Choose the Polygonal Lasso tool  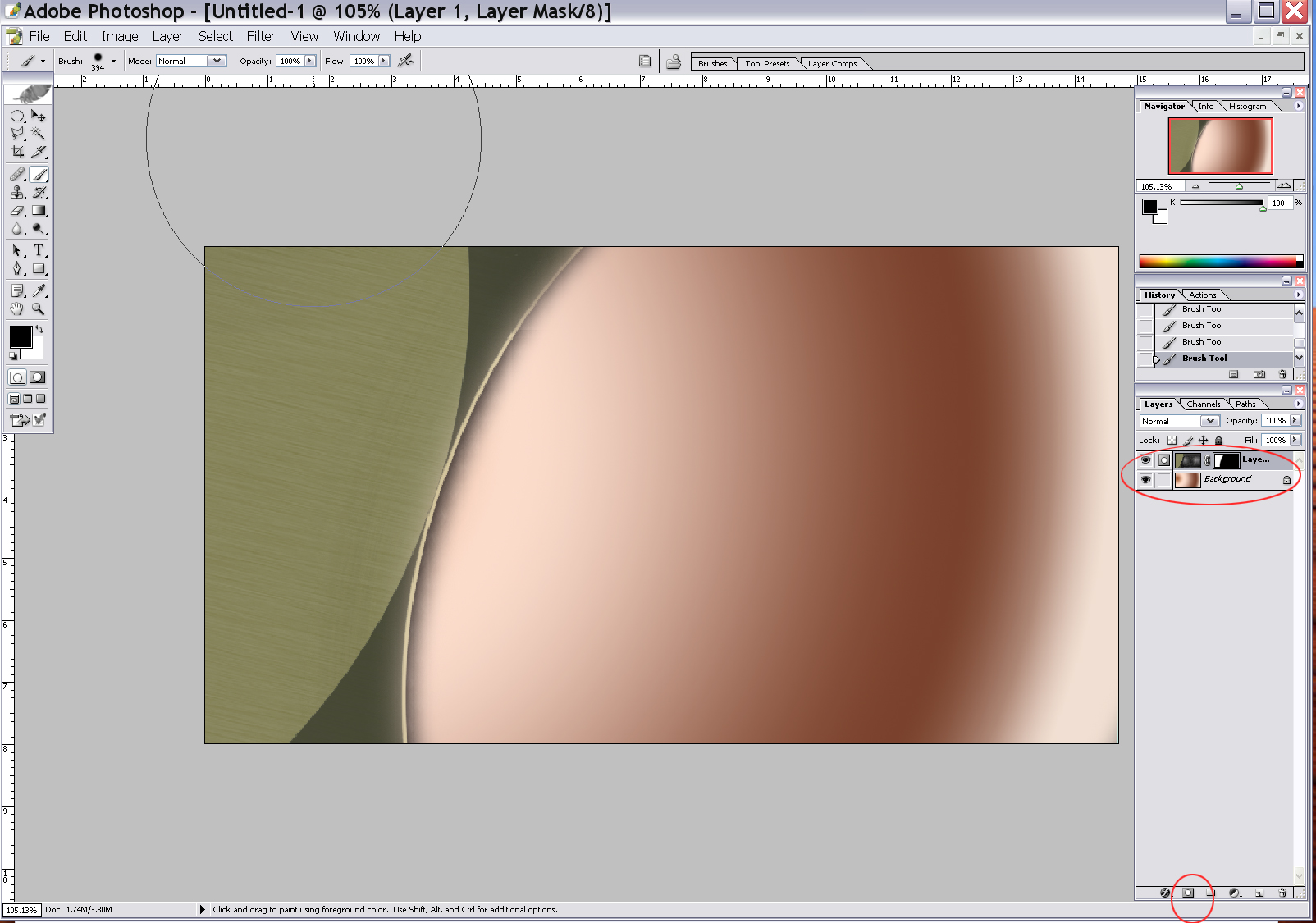click(x=17, y=134)
